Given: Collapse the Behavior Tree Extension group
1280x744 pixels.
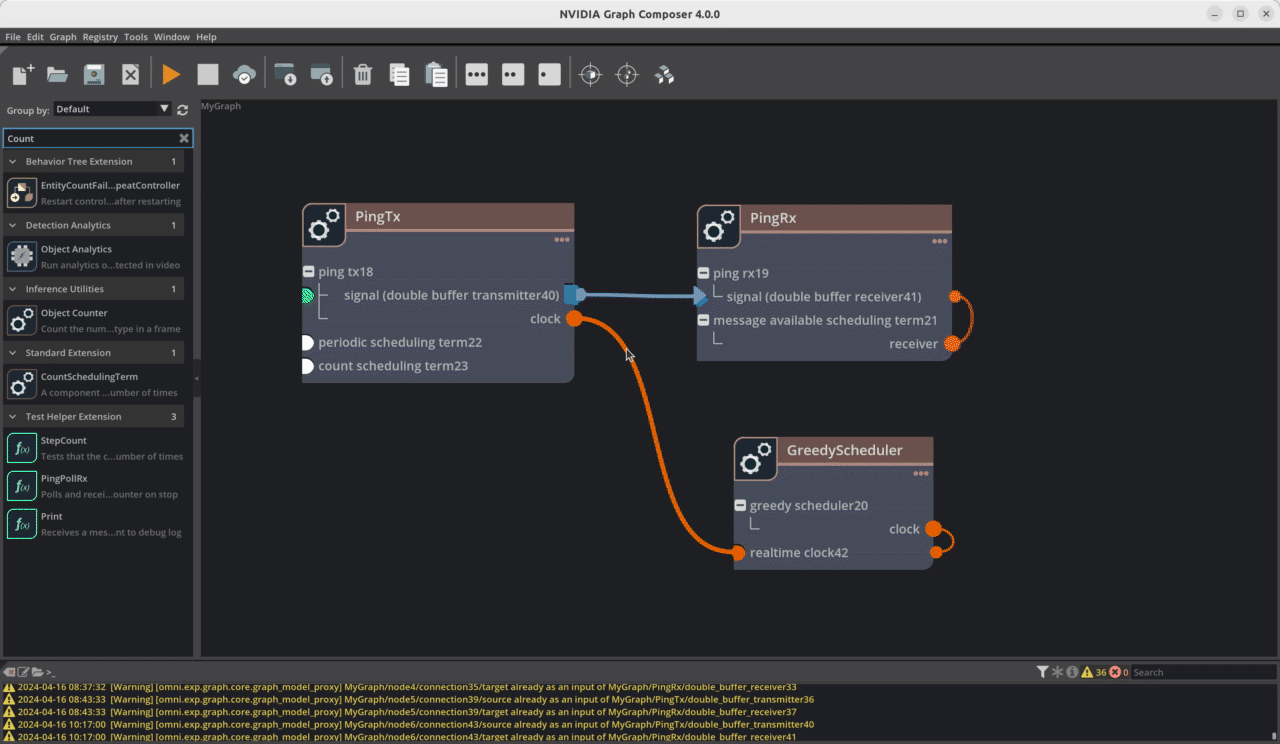Looking at the screenshot, I should (x=13, y=161).
